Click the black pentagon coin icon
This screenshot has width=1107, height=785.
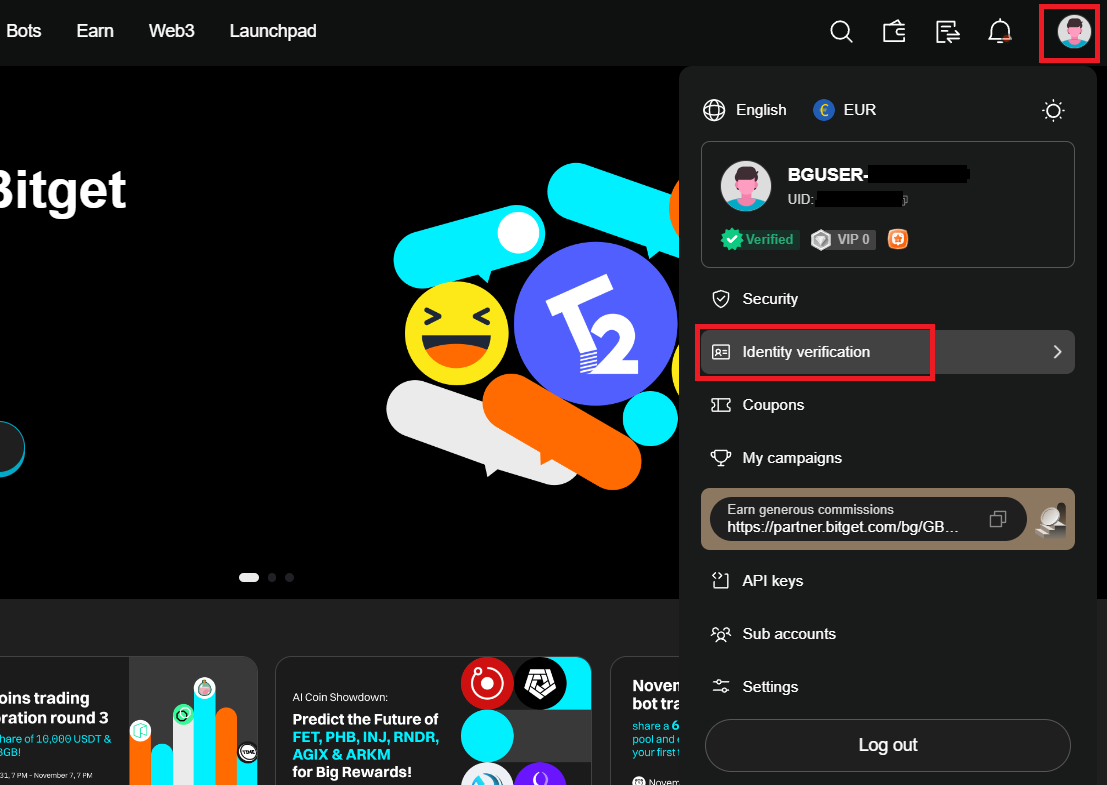[x=540, y=683]
